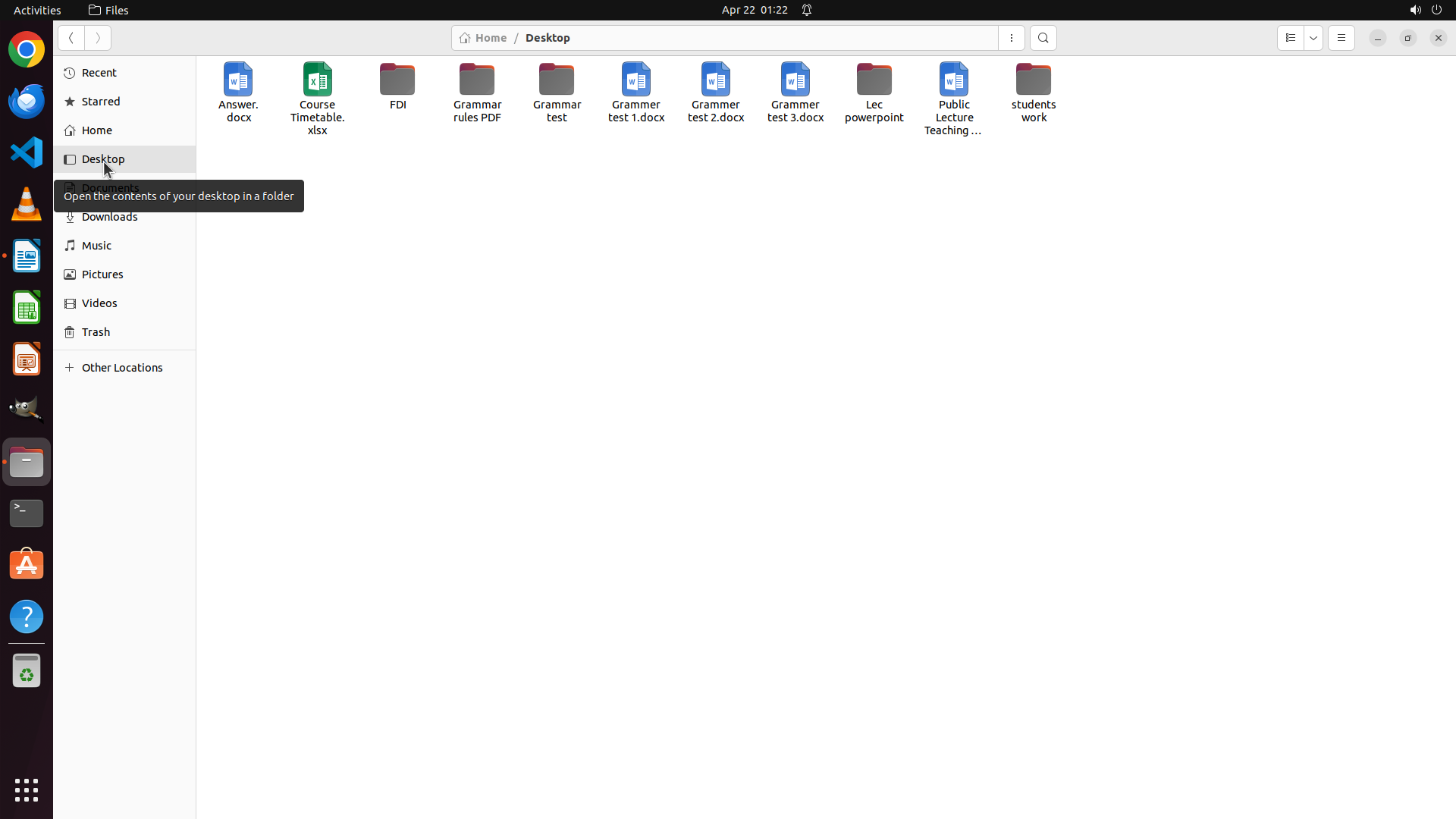This screenshot has width=1456, height=819.
Task: Open the Files menu in top bar
Action: pos(109,10)
